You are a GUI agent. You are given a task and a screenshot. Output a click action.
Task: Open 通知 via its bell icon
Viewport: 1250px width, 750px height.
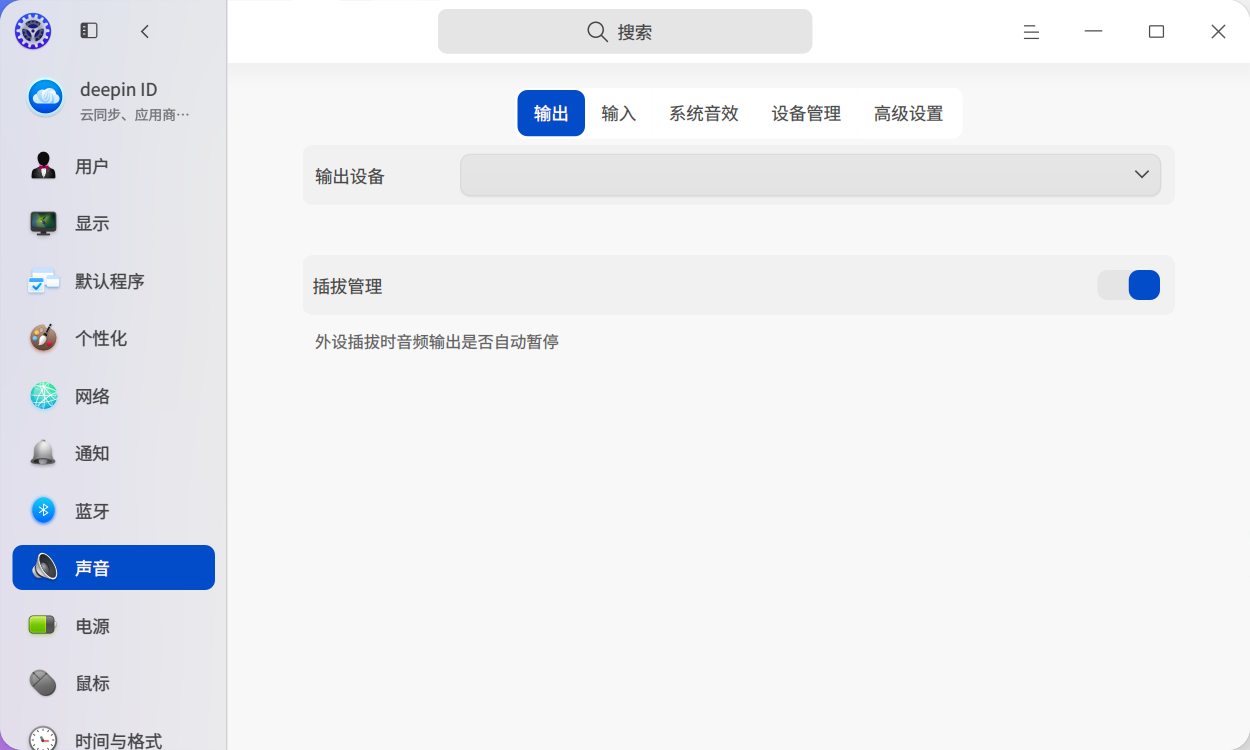(43, 453)
